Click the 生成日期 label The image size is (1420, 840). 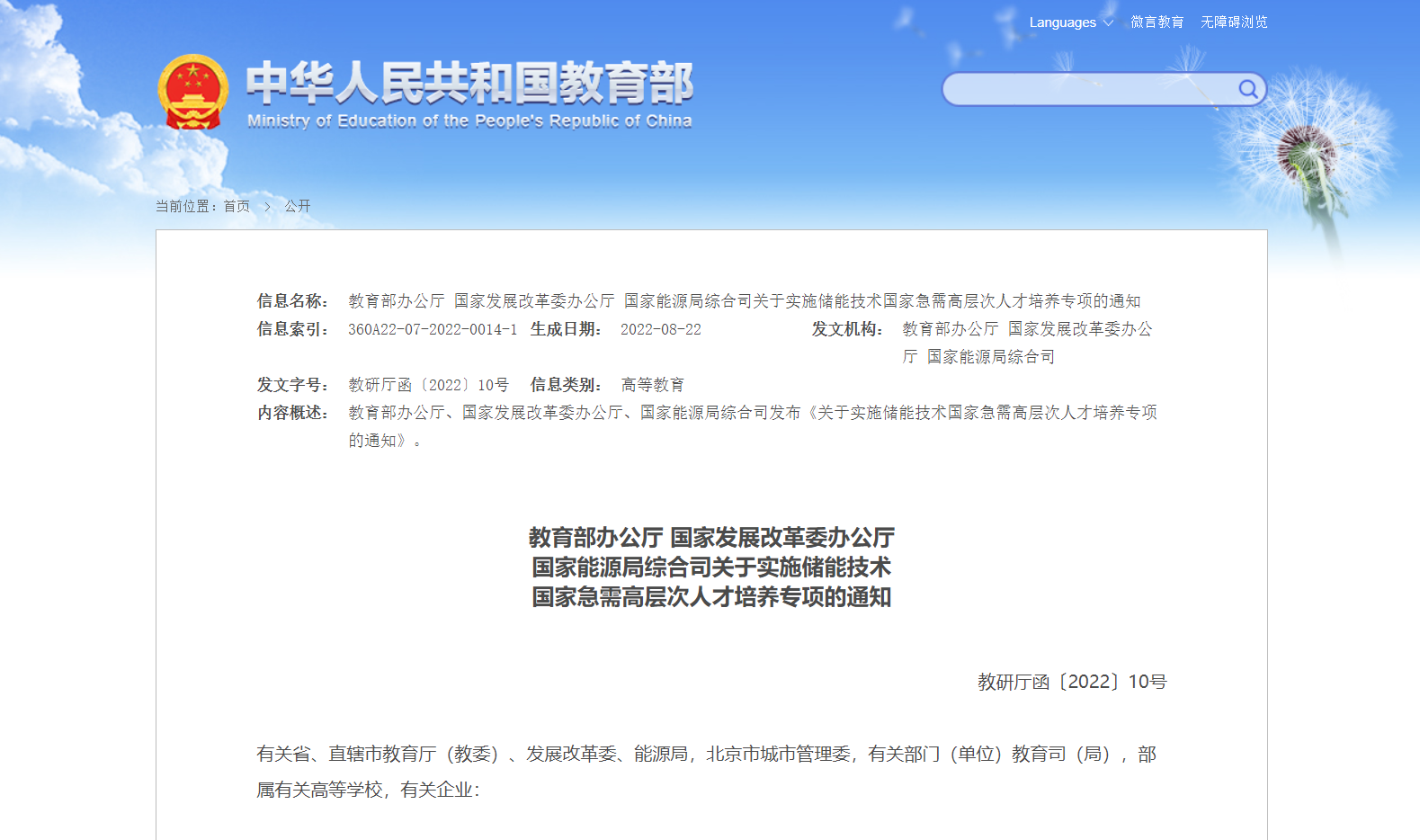pos(566,329)
